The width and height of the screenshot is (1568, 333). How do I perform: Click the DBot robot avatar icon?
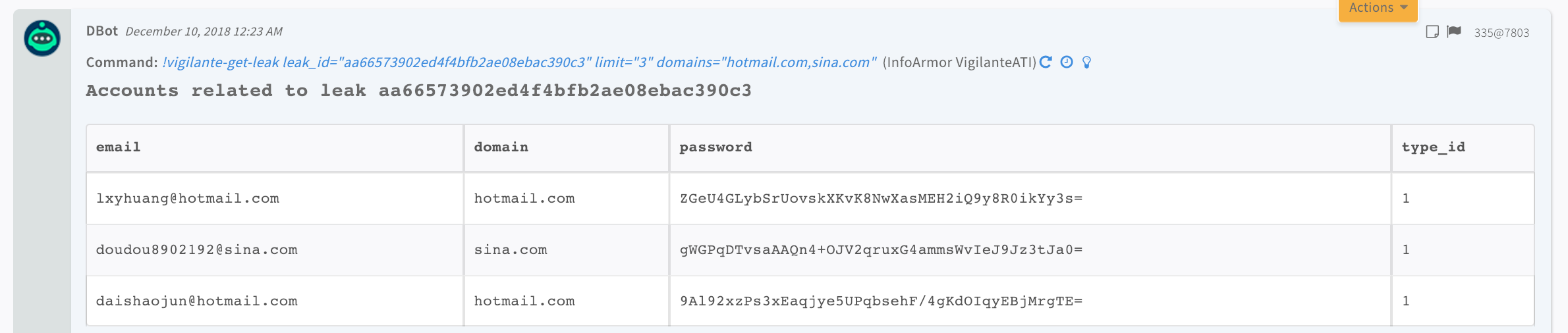42,38
